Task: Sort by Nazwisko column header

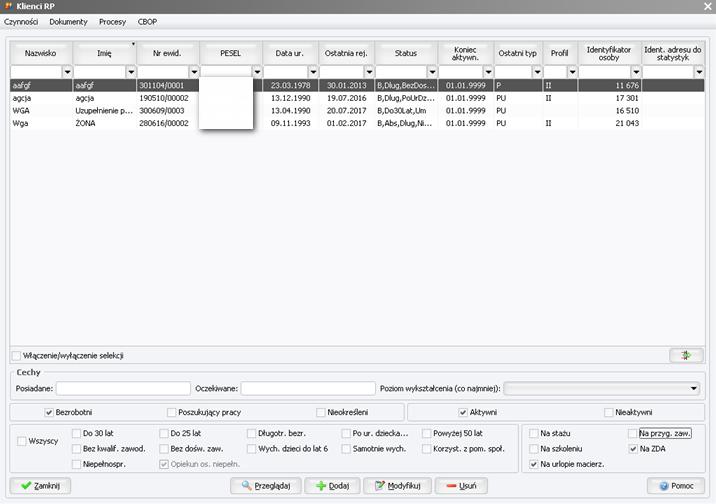Action: click(x=41, y=53)
